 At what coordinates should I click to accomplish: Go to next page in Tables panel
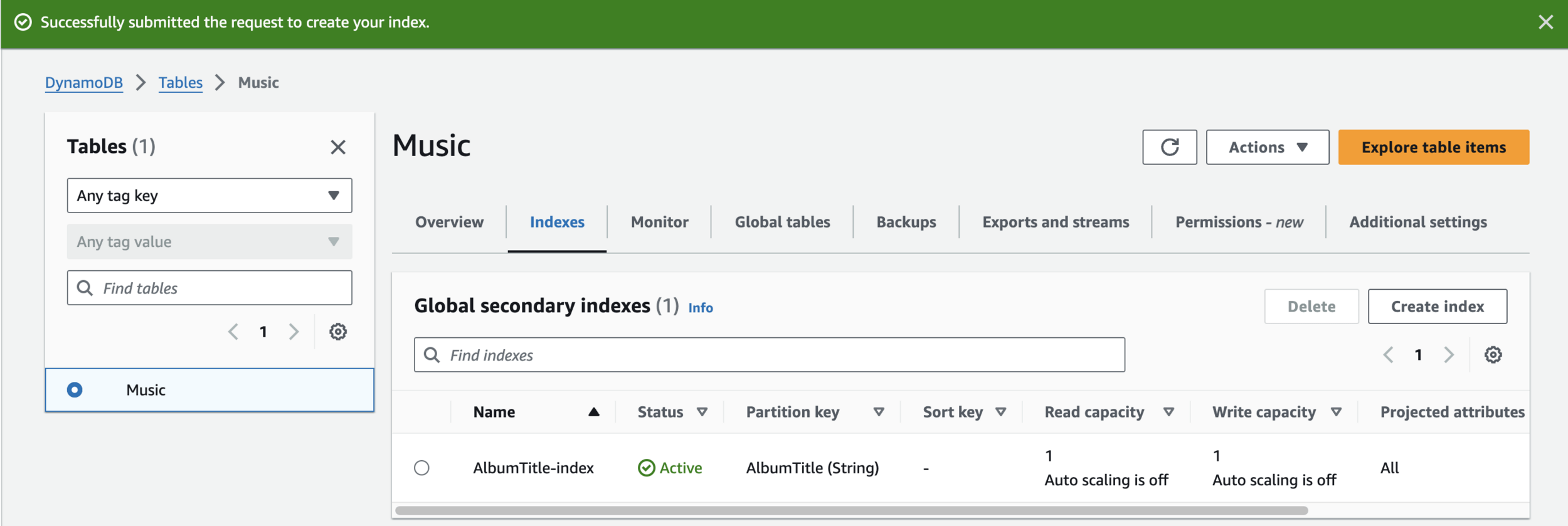294,332
